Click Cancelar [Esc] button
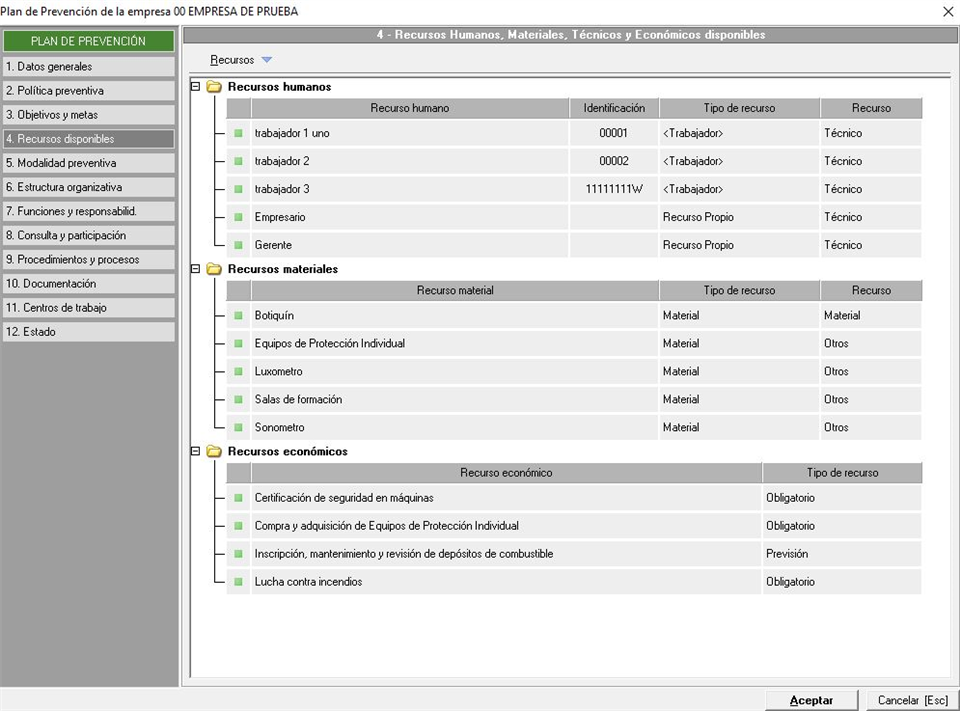The width and height of the screenshot is (960, 711). point(912,700)
